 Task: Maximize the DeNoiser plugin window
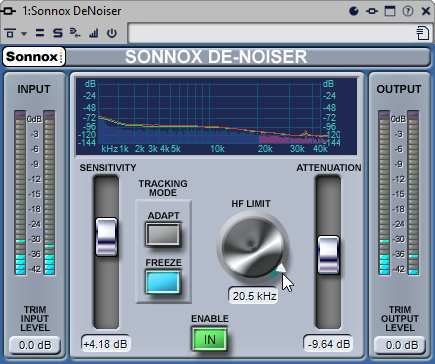tap(390, 11)
